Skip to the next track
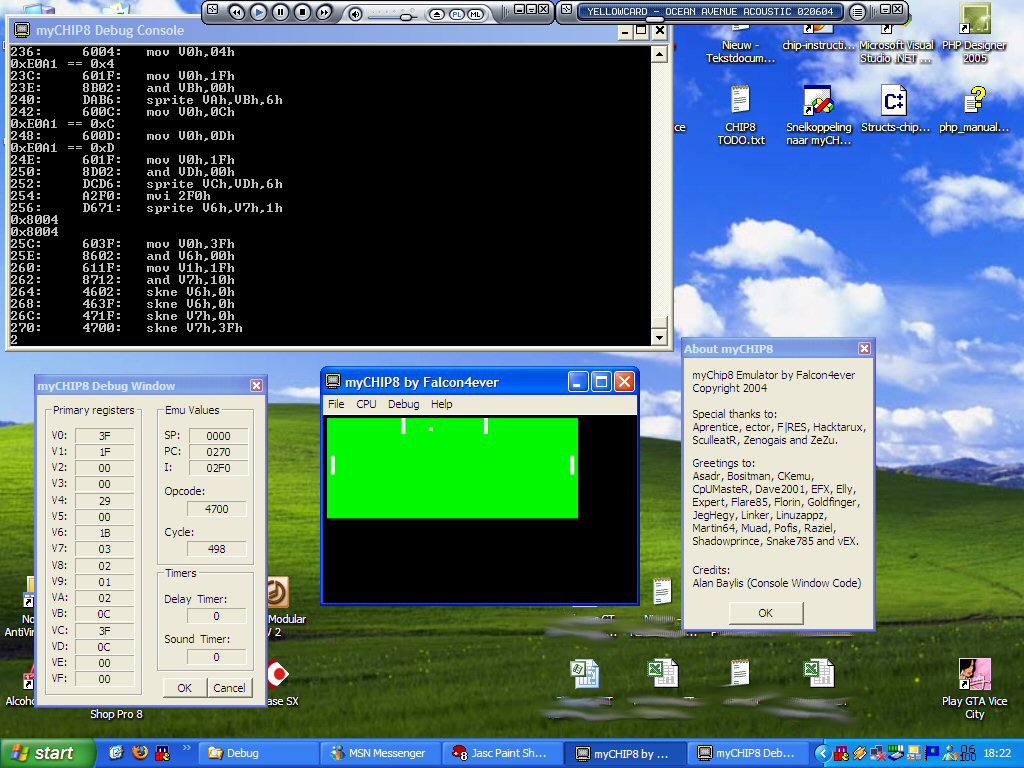This screenshot has height=768, width=1024. pyautogui.click(x=324, y=13)
